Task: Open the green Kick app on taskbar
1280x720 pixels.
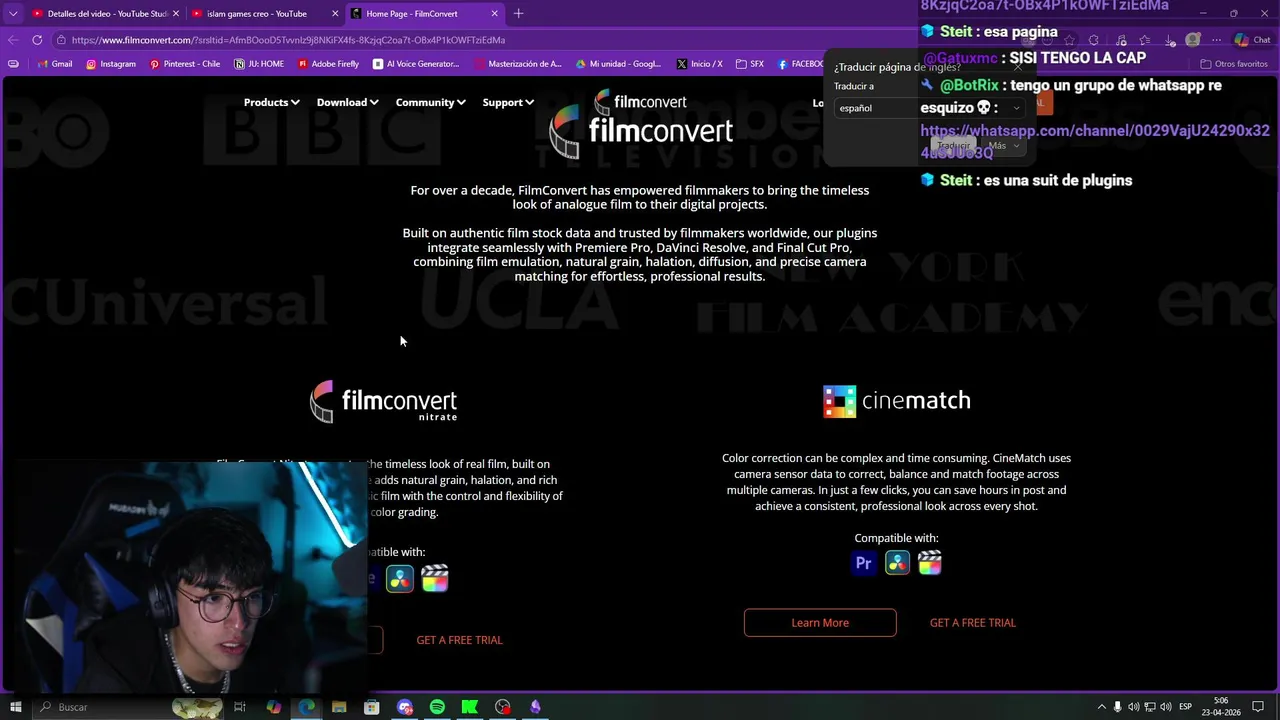Action: tap(470, 707)
